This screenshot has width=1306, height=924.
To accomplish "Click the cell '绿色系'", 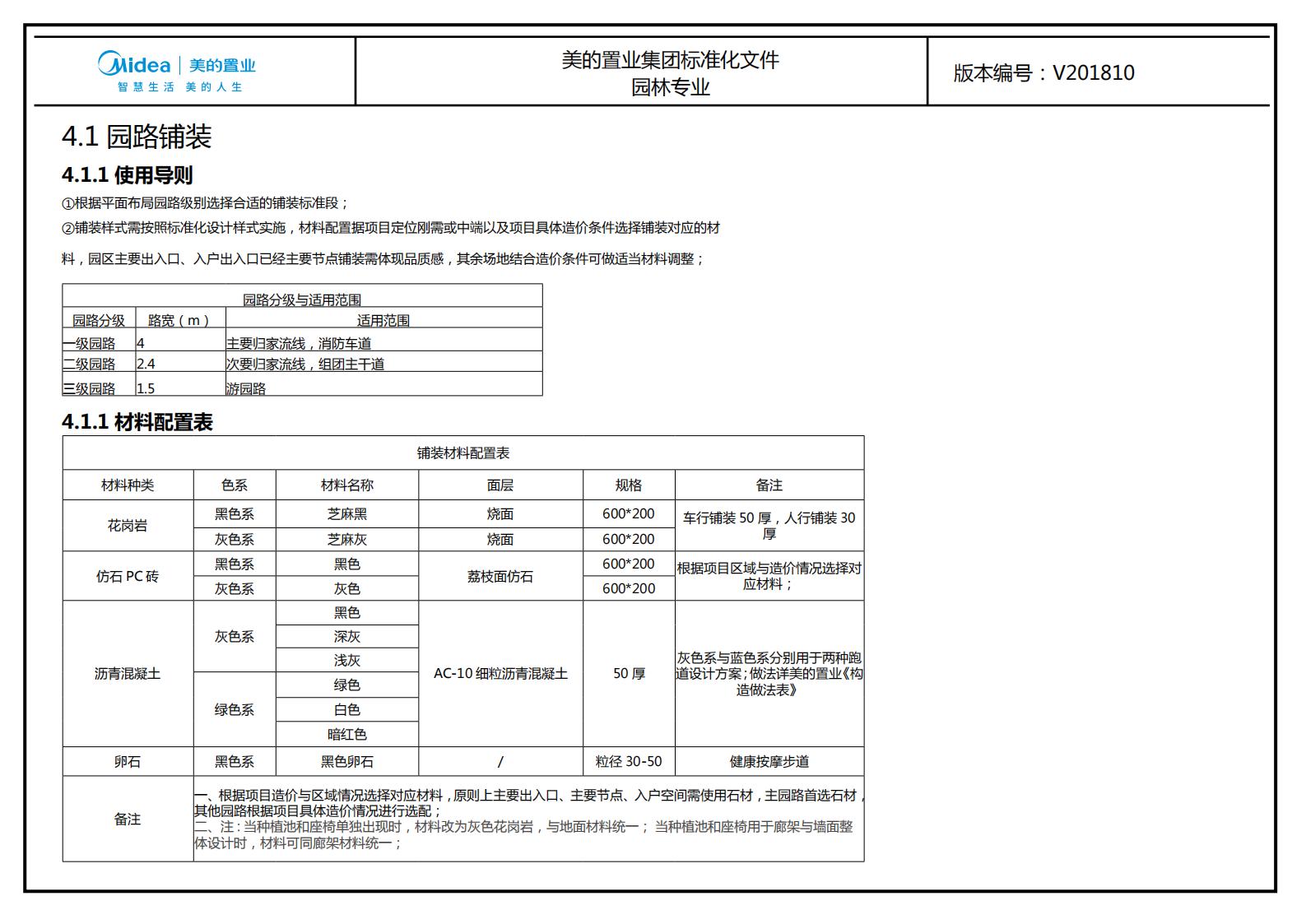I will pyautogui.click(x=235, y=710).
